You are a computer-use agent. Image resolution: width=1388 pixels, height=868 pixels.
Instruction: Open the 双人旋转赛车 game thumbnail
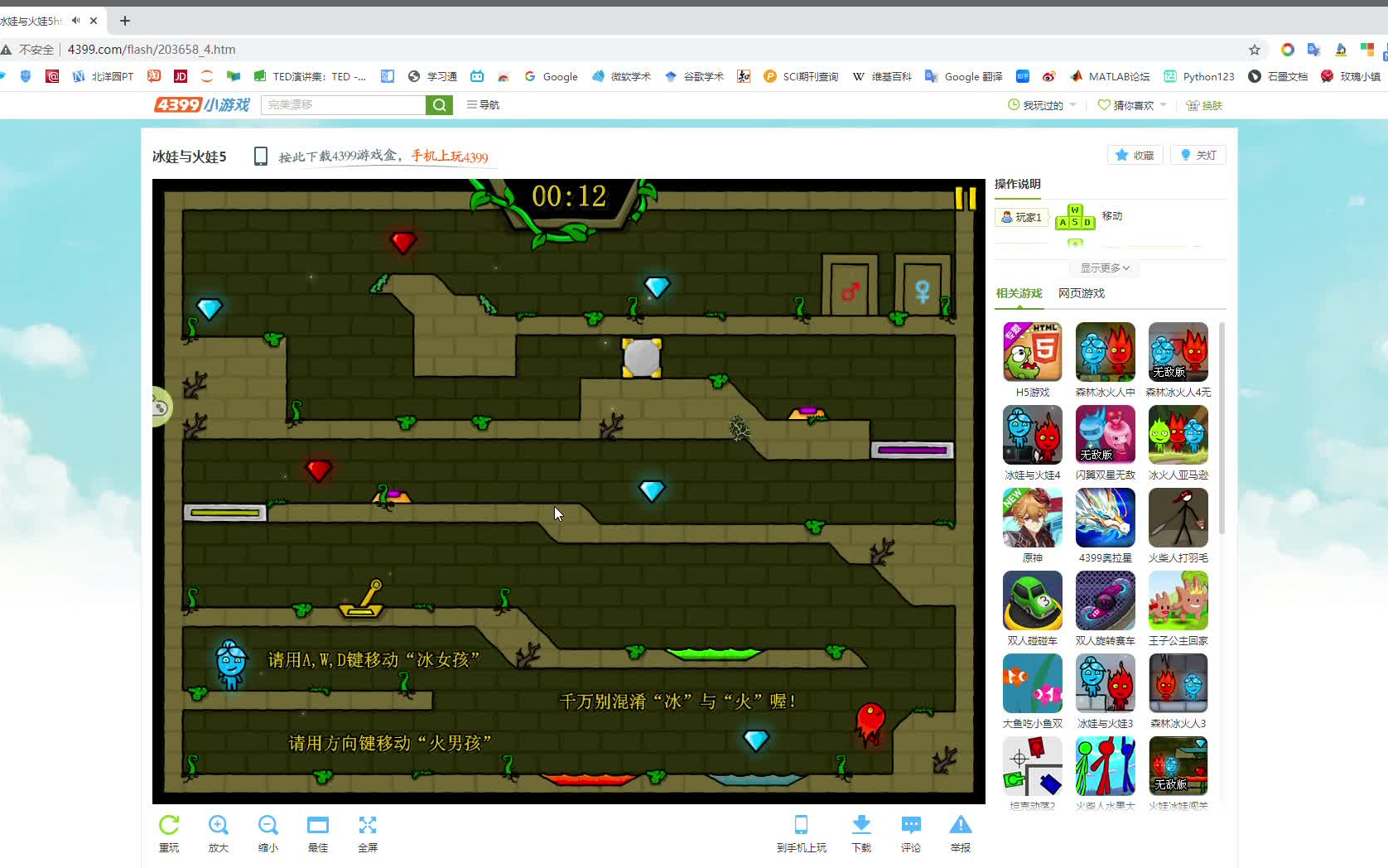1105,600
